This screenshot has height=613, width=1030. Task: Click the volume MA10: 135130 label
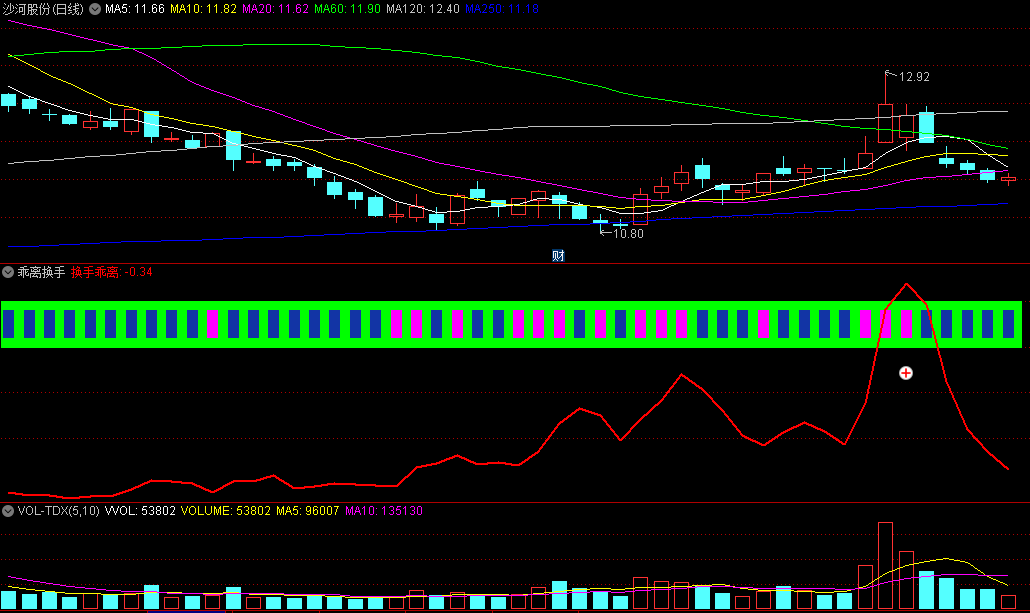pos(384,511)
